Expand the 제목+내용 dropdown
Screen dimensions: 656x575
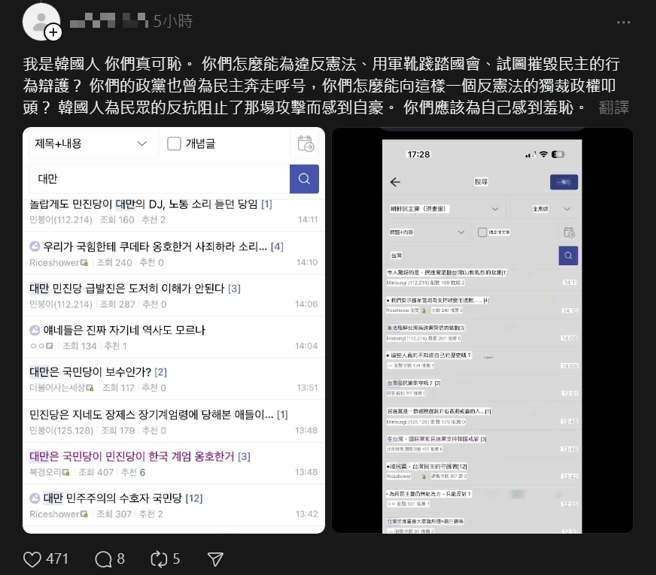pos(93,144)
